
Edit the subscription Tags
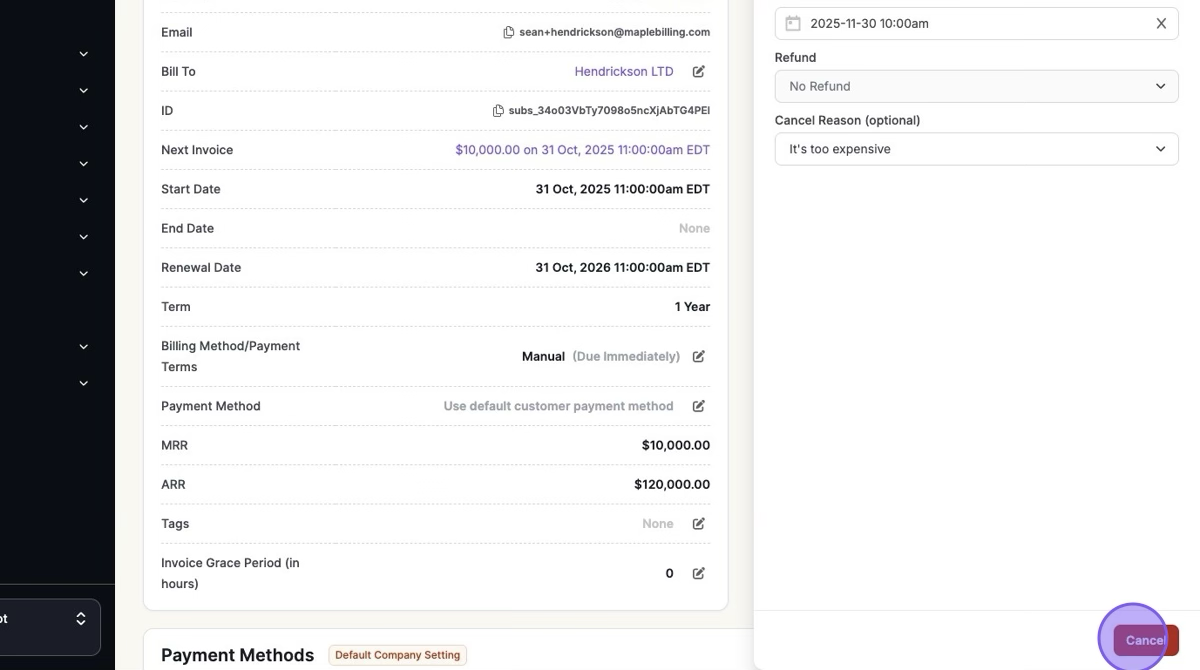pyautogui.click(x=699, y=523)
